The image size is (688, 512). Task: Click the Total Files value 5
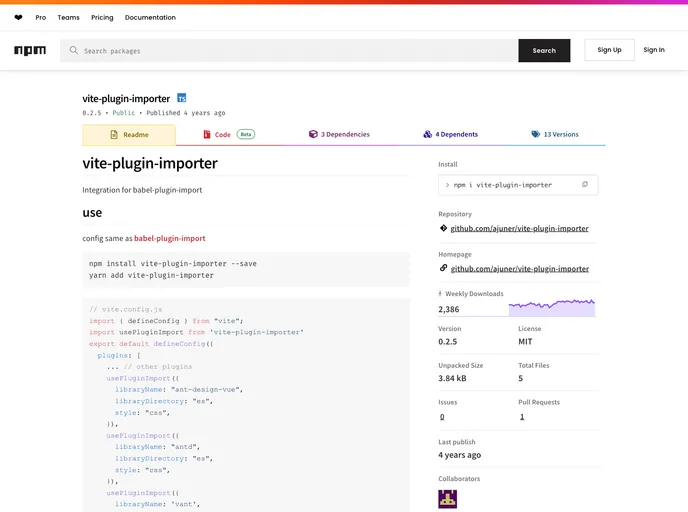tap(521, 378)
